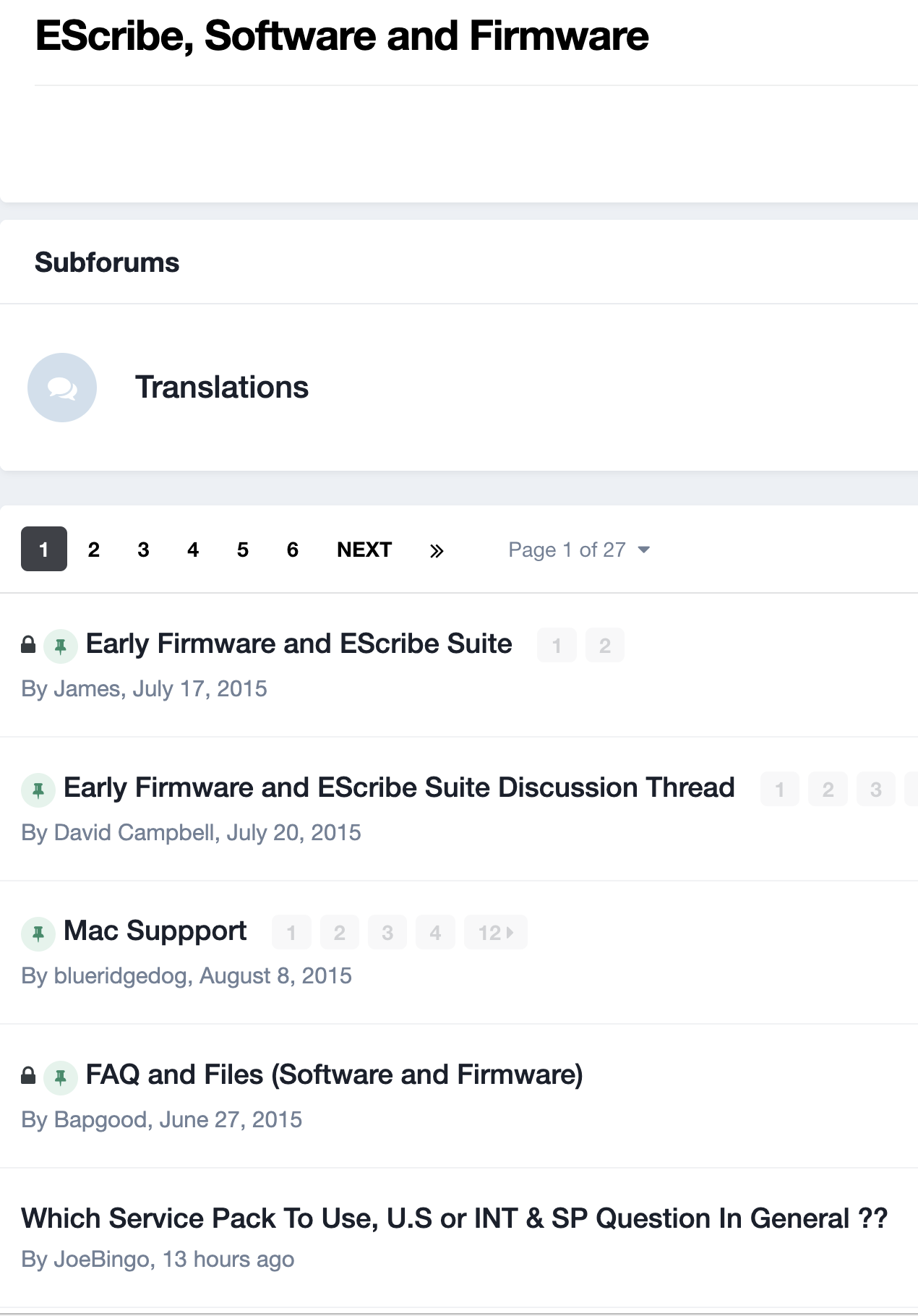Open page 3 of Discussion Thread topic
The height and width of the screenshot is (1316, 918).
pos(876,789)
